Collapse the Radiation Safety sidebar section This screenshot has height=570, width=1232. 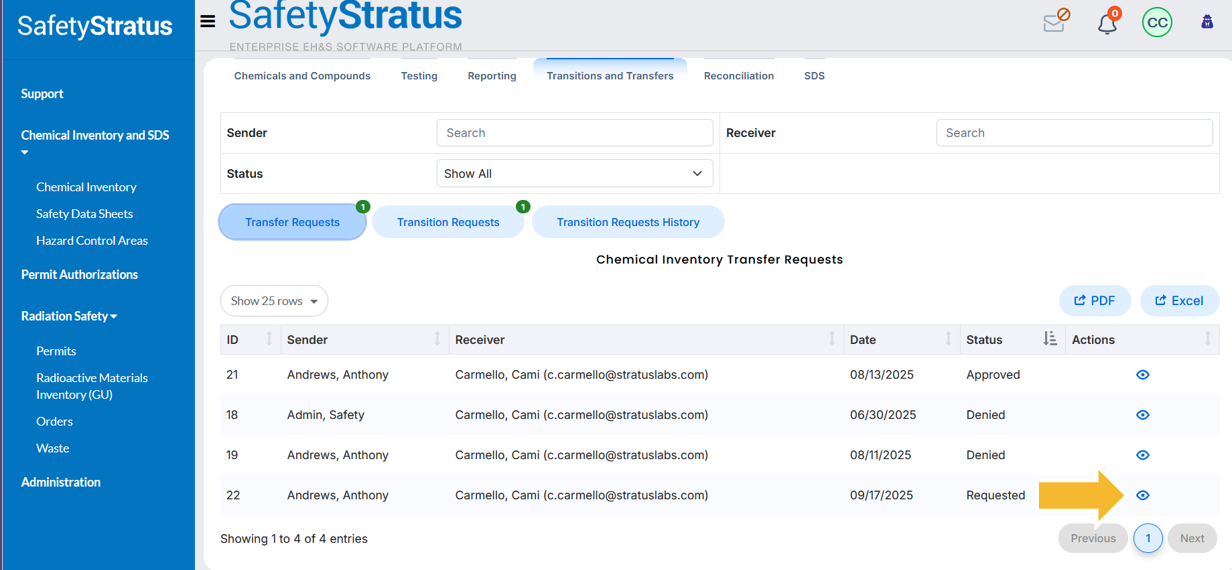coord(69,316)
